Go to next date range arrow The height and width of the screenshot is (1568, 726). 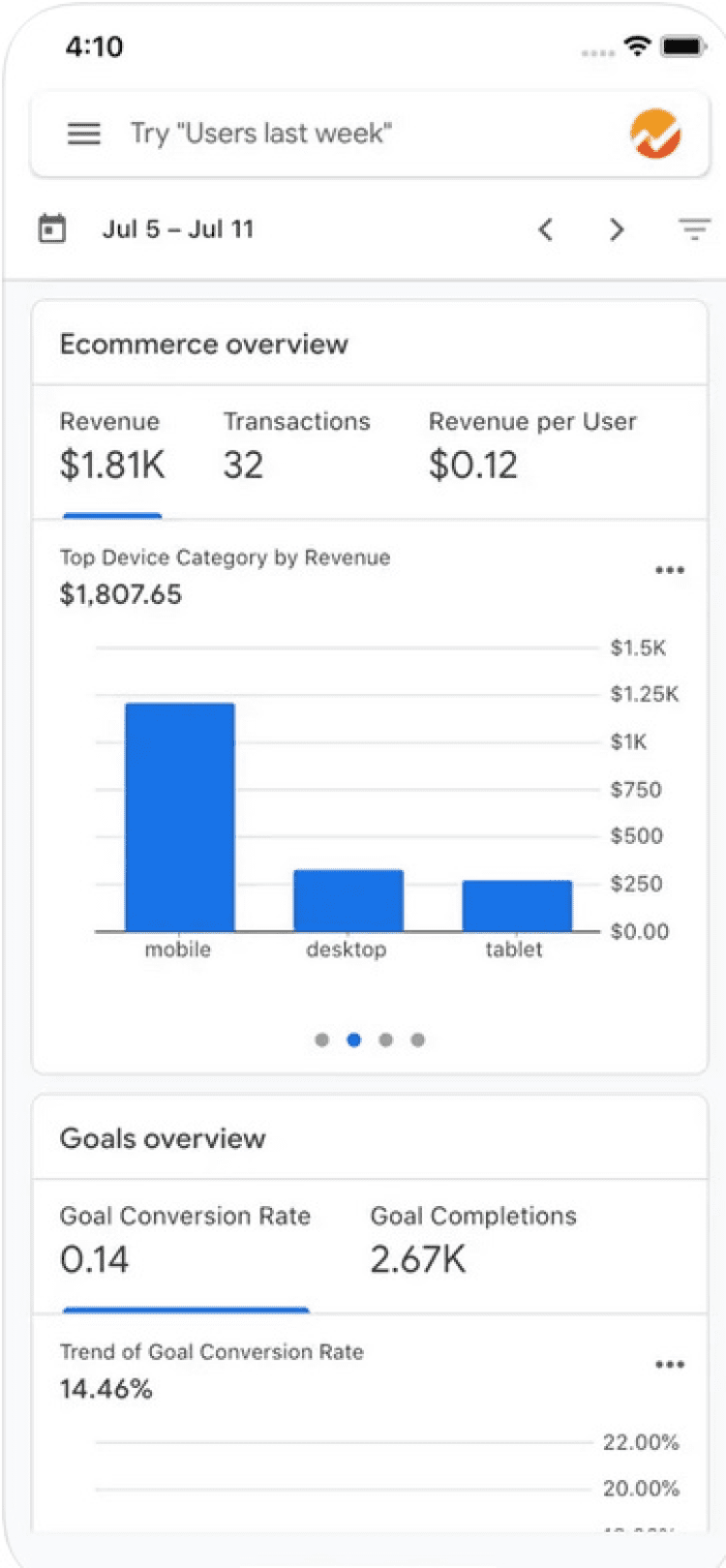point(617,229)
